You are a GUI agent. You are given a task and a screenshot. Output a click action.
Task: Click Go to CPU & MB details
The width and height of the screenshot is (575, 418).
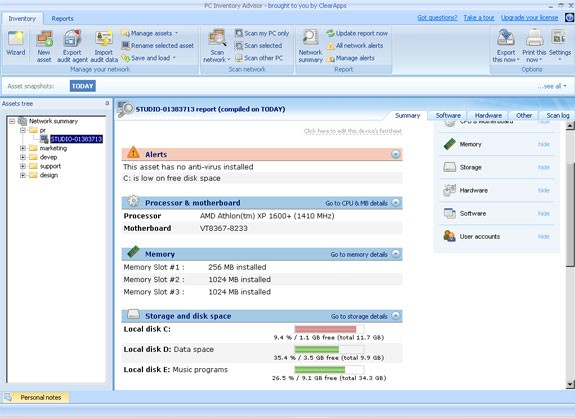[x=356, y=203]
